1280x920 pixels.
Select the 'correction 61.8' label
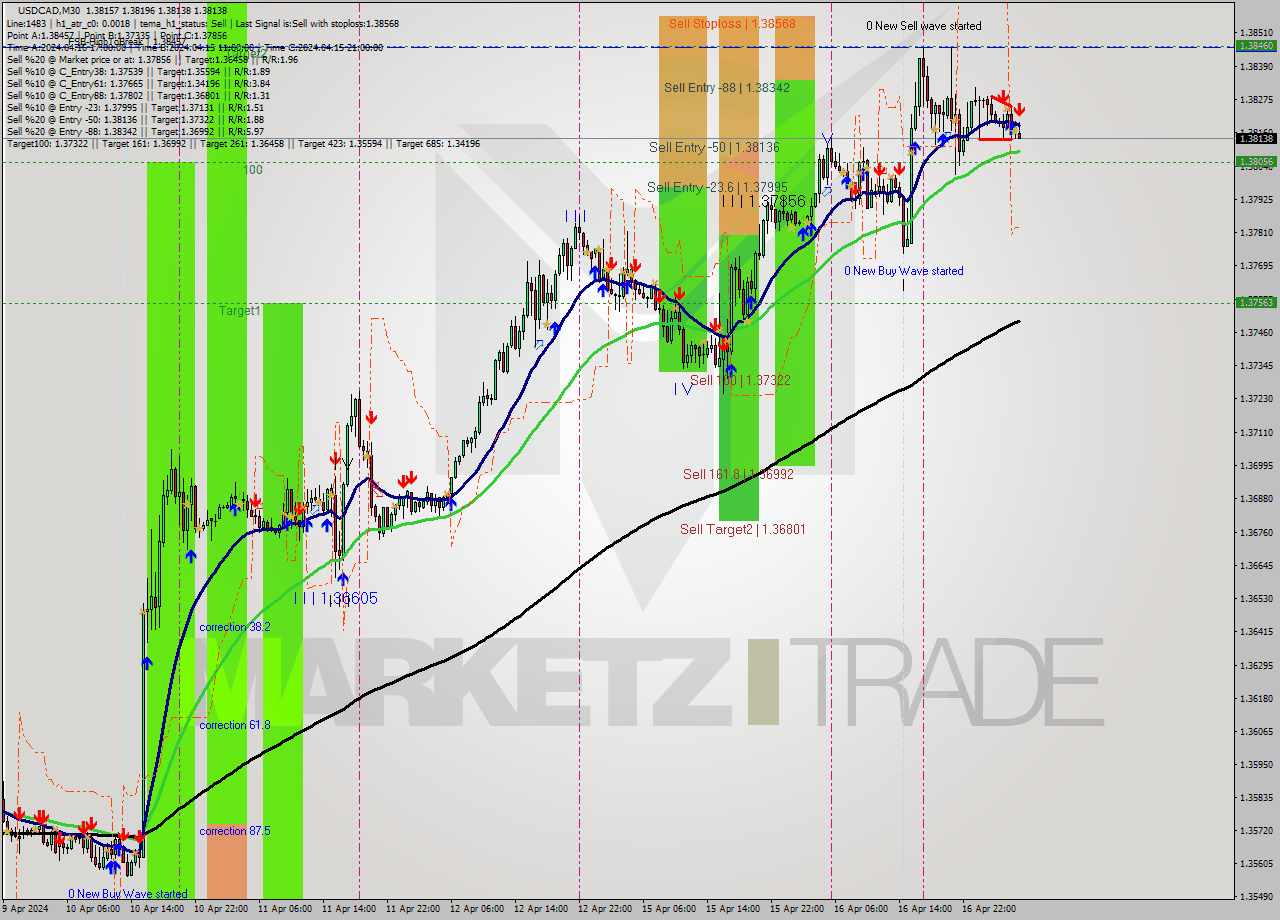[234, 725]
